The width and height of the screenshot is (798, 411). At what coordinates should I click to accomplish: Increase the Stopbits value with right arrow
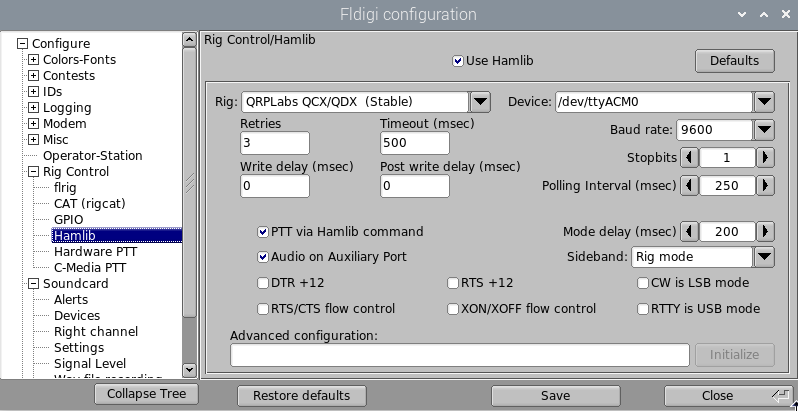coord(765,158)
